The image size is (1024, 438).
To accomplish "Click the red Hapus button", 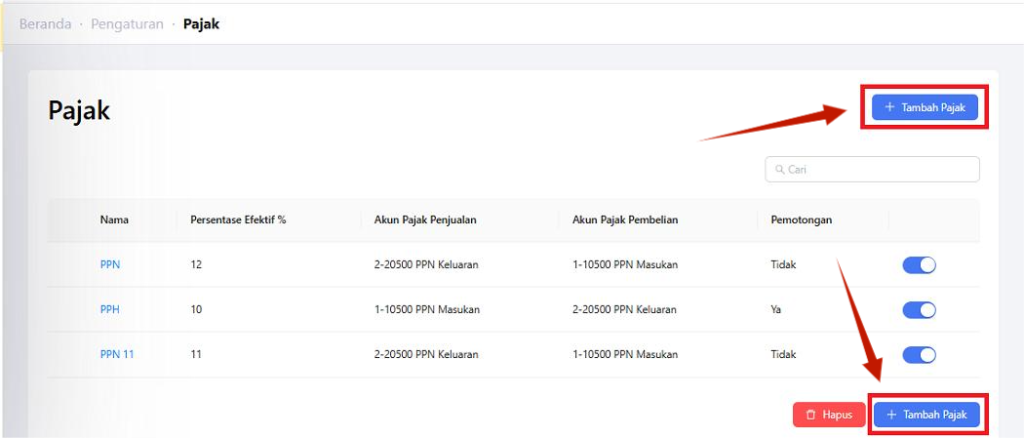I will tap(829, 415).
